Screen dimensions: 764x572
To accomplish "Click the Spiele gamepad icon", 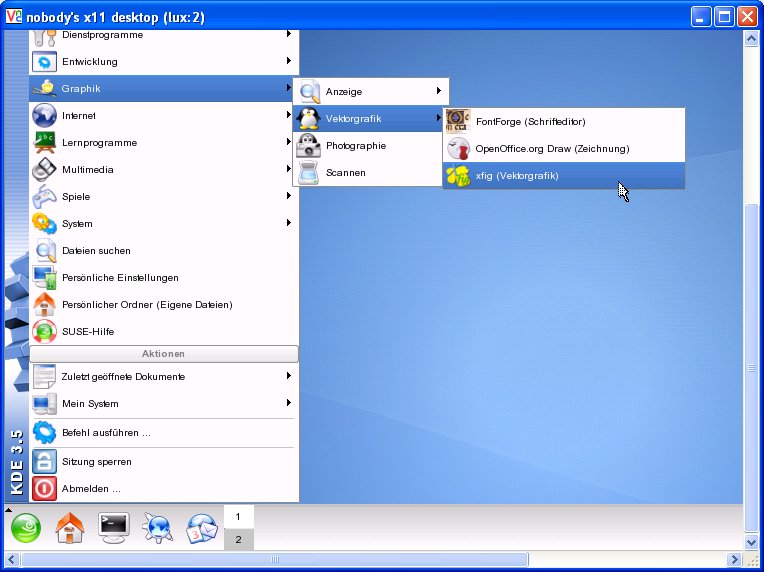I will (x=44, y=197).
